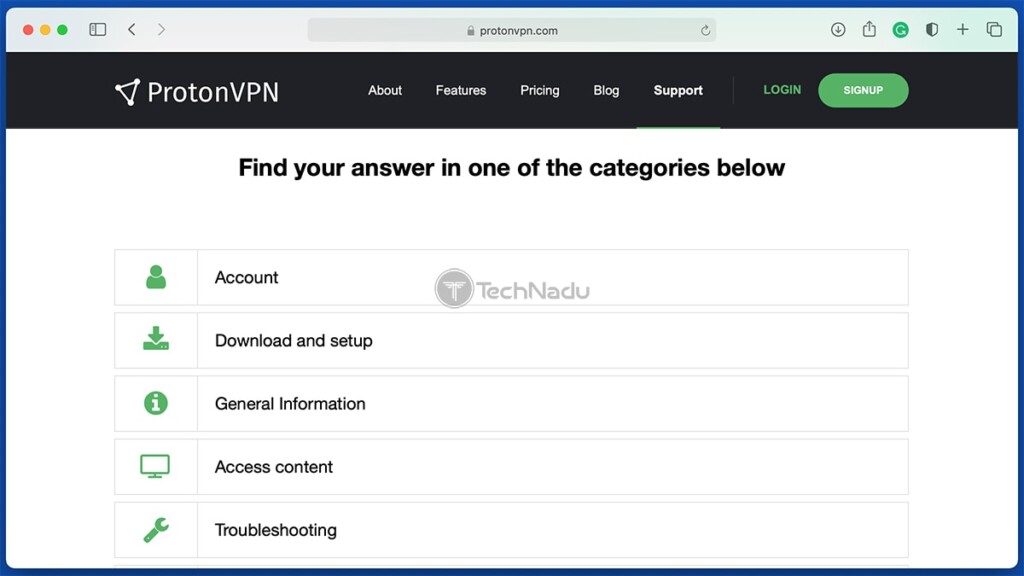Click the green SIGNUP button
The width and height of the screenshot is (1024, 576).
(863, 90)
